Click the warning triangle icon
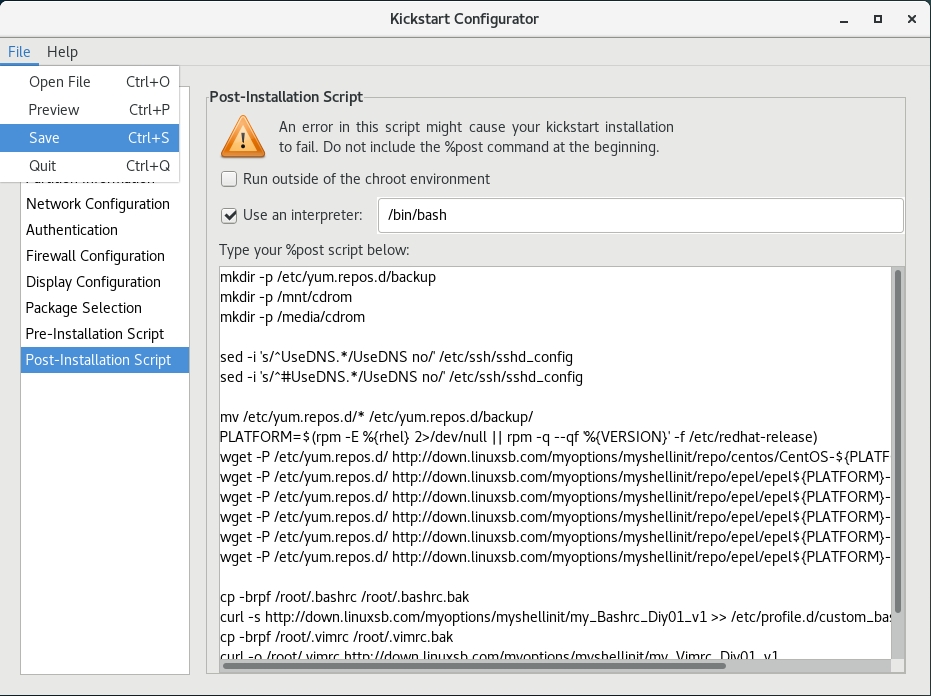The height and width of the screenshot is (696, 931). pyautogui.click(x=242, y=136)
